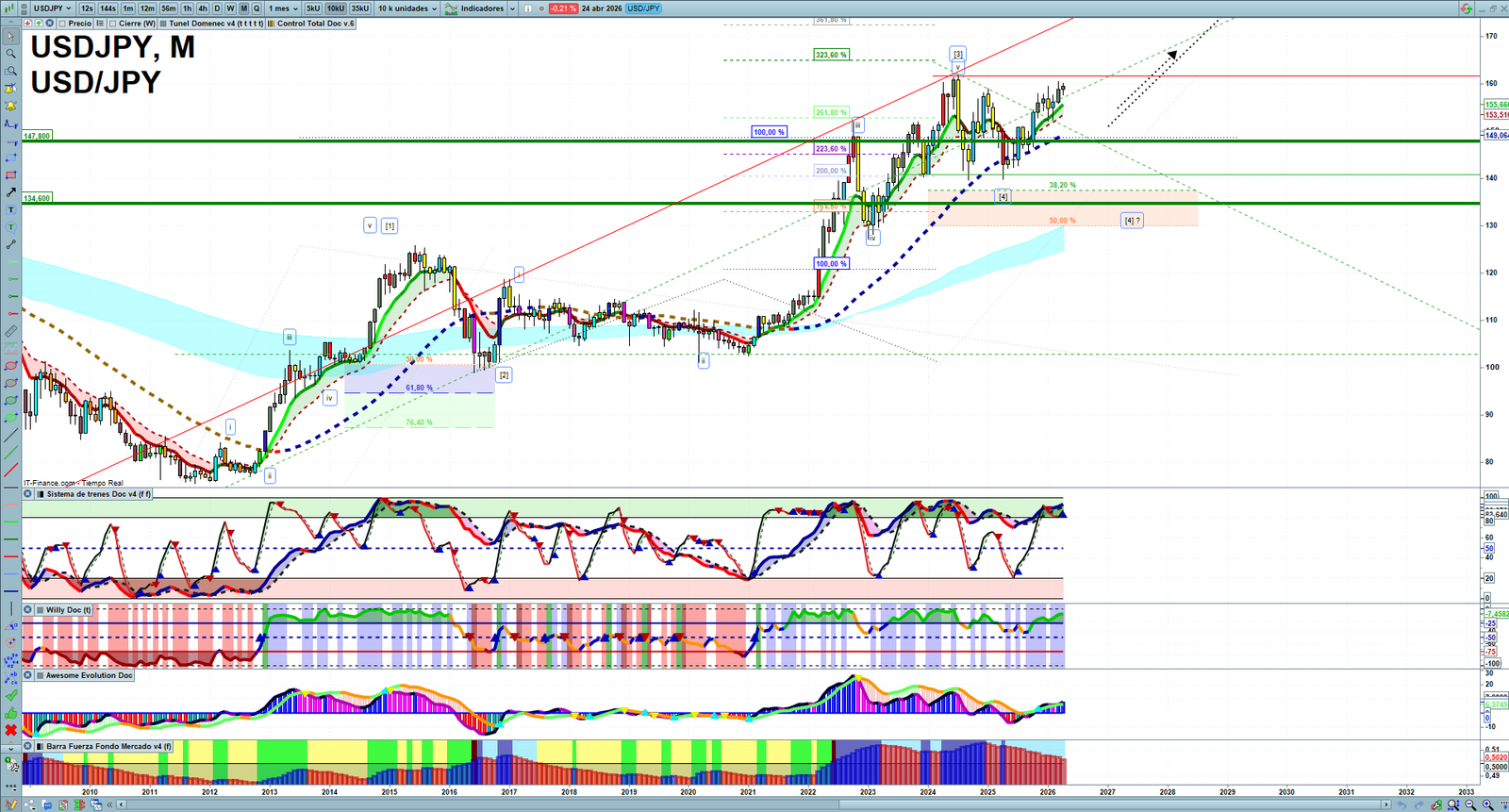Click the USD/JPY blue label button
This screenshot has width=1509, height=812.
tap(644, 8)
